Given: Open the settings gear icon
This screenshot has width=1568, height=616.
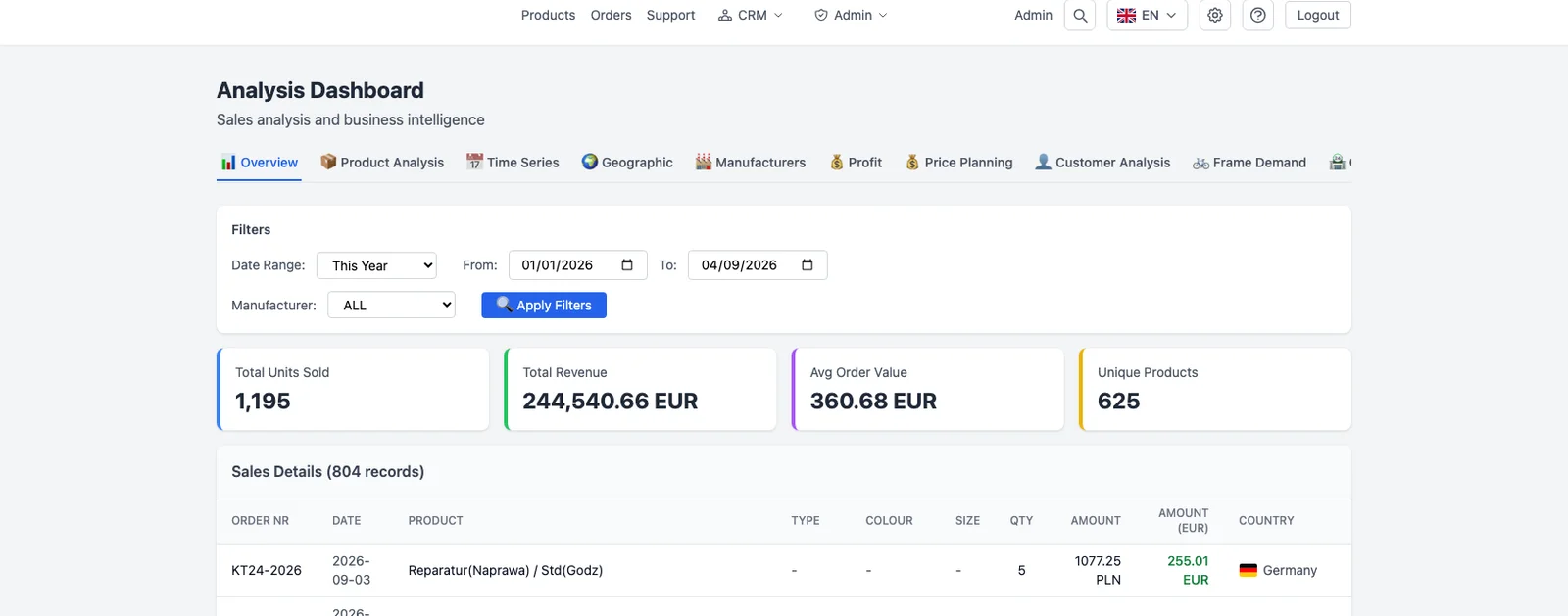Looking at the screenshot, I should tap(1215, 16).
